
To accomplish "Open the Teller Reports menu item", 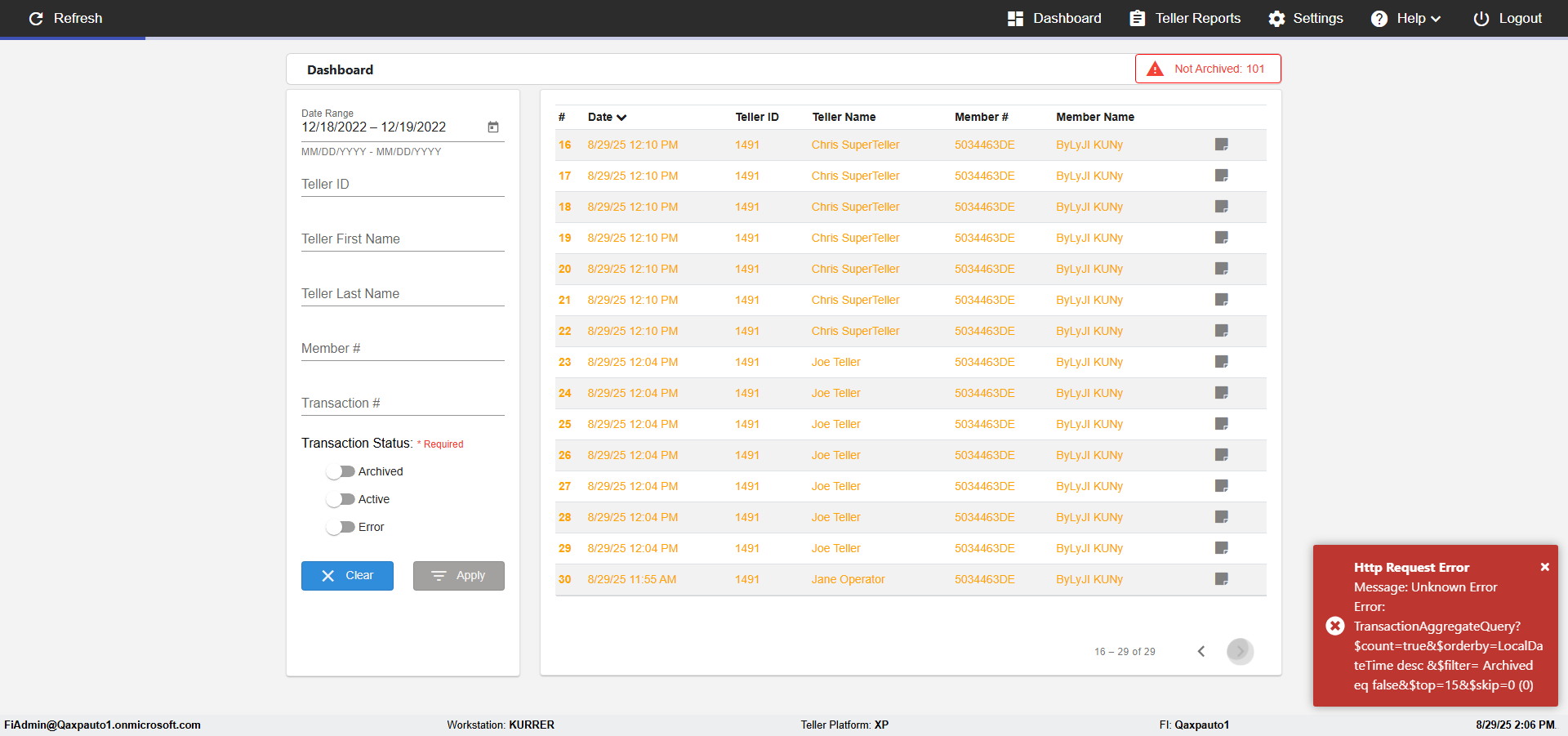I will pyautogui.click(x=1185, y=18).
